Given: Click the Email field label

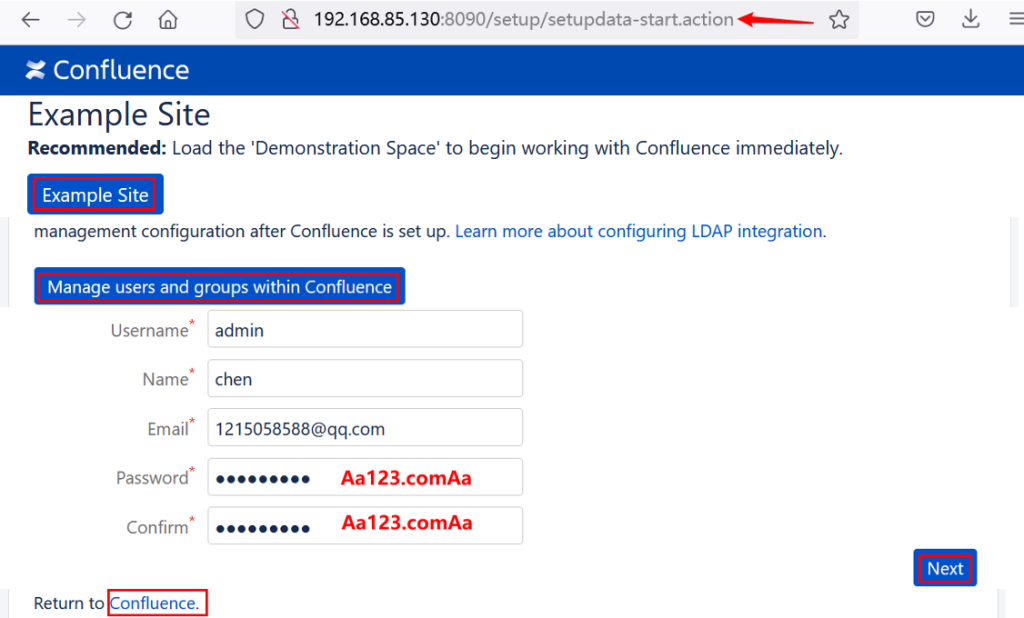Looking at the screenshot, I should point(168,429).
